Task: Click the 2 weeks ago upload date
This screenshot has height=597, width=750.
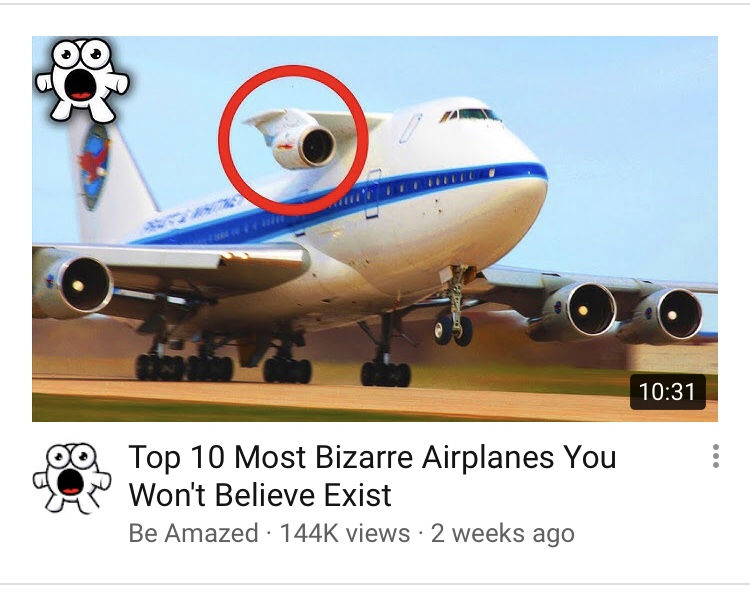Action: click(x=503, y=533)
